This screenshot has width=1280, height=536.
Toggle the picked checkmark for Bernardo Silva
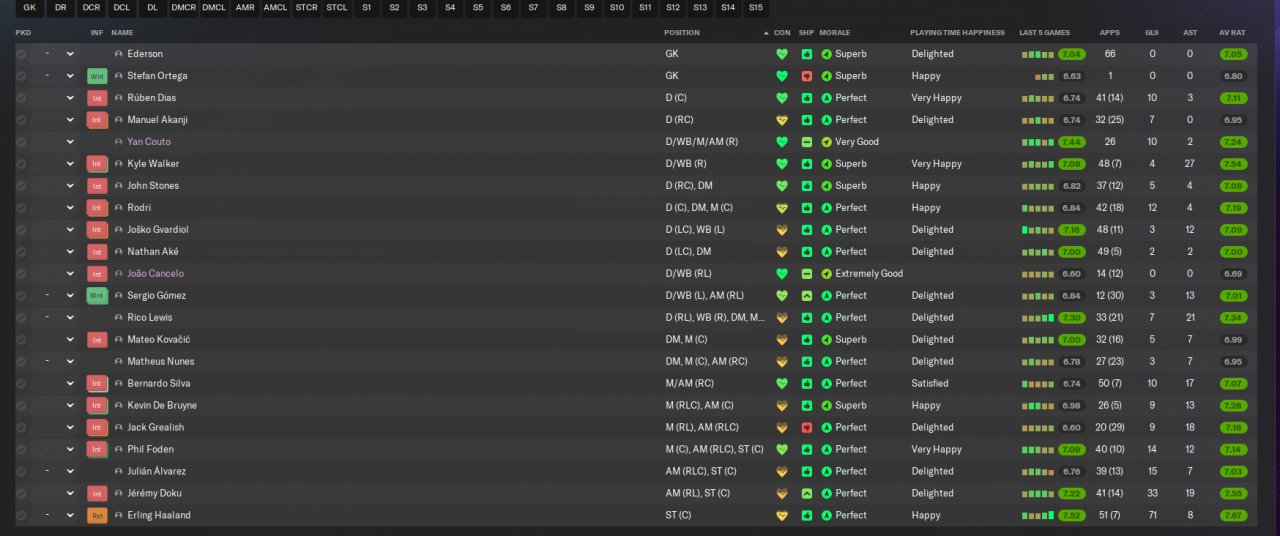(x=21, y=384)
